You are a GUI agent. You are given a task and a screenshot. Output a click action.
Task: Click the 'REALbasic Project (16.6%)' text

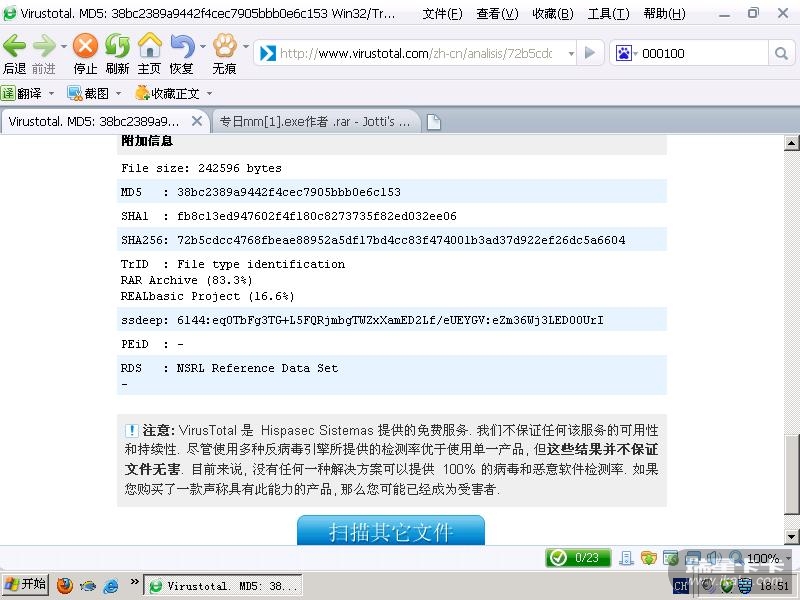207,296
